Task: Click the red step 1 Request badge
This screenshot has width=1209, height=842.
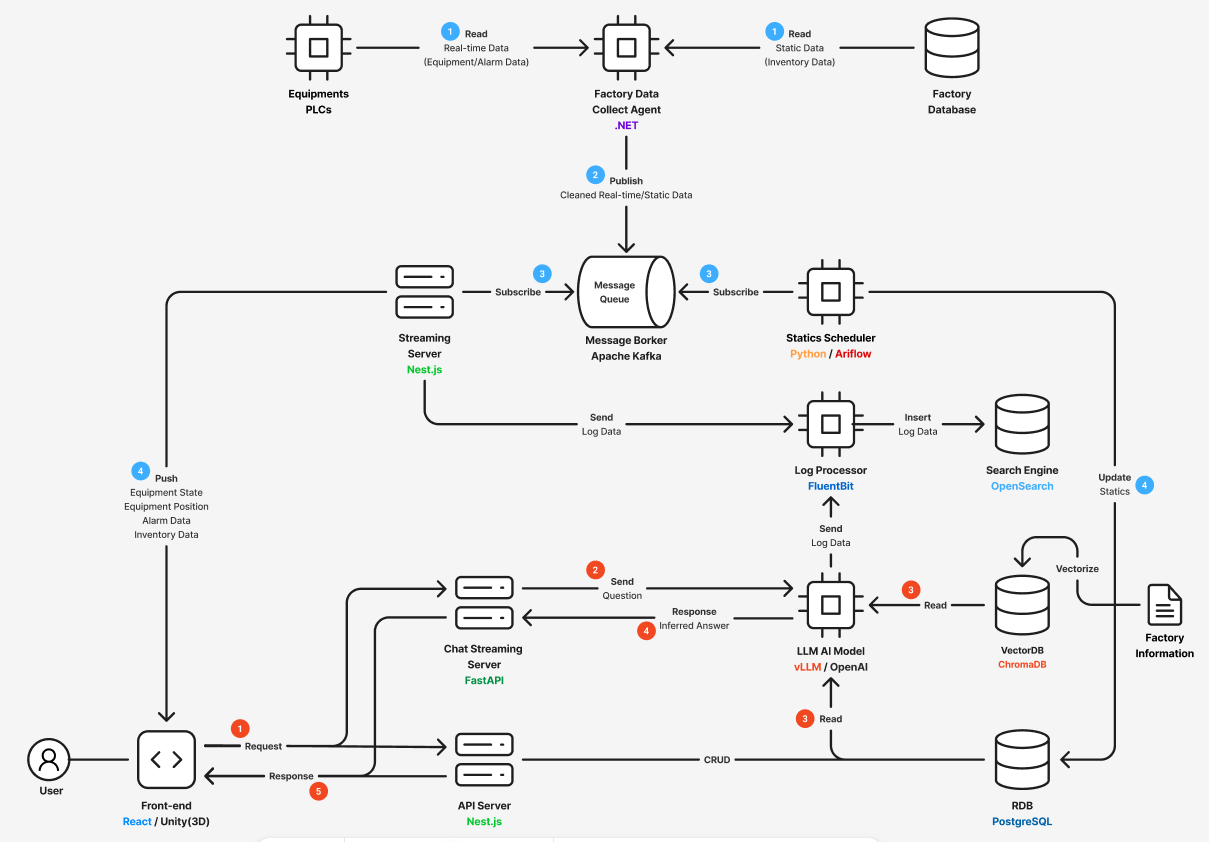Action: point(240,729)
